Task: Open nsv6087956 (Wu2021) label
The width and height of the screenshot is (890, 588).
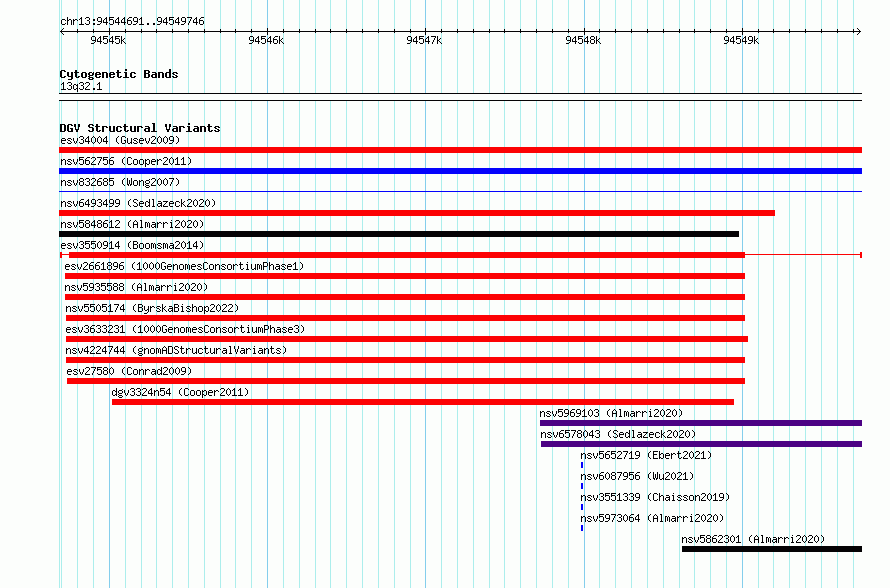Action: (x=637, y=476)
